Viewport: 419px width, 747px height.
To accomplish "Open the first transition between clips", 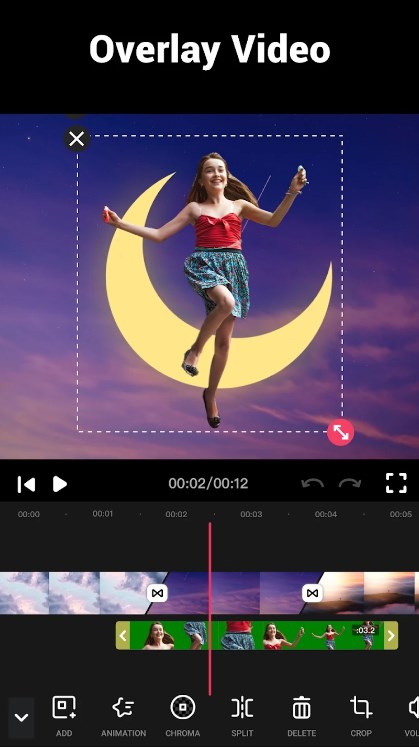I will (157, 593).
